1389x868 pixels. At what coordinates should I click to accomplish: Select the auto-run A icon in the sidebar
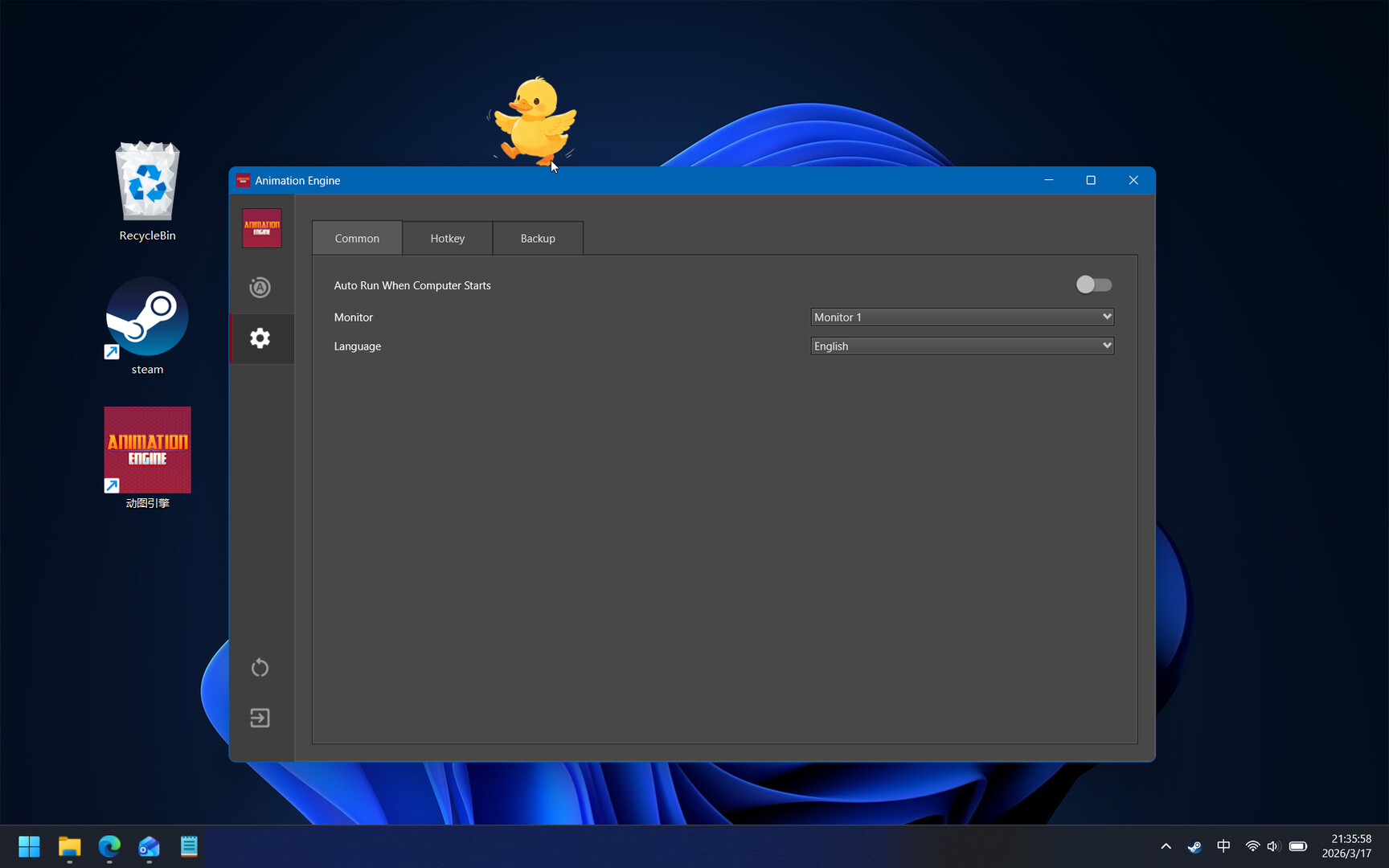click(260, 287)
